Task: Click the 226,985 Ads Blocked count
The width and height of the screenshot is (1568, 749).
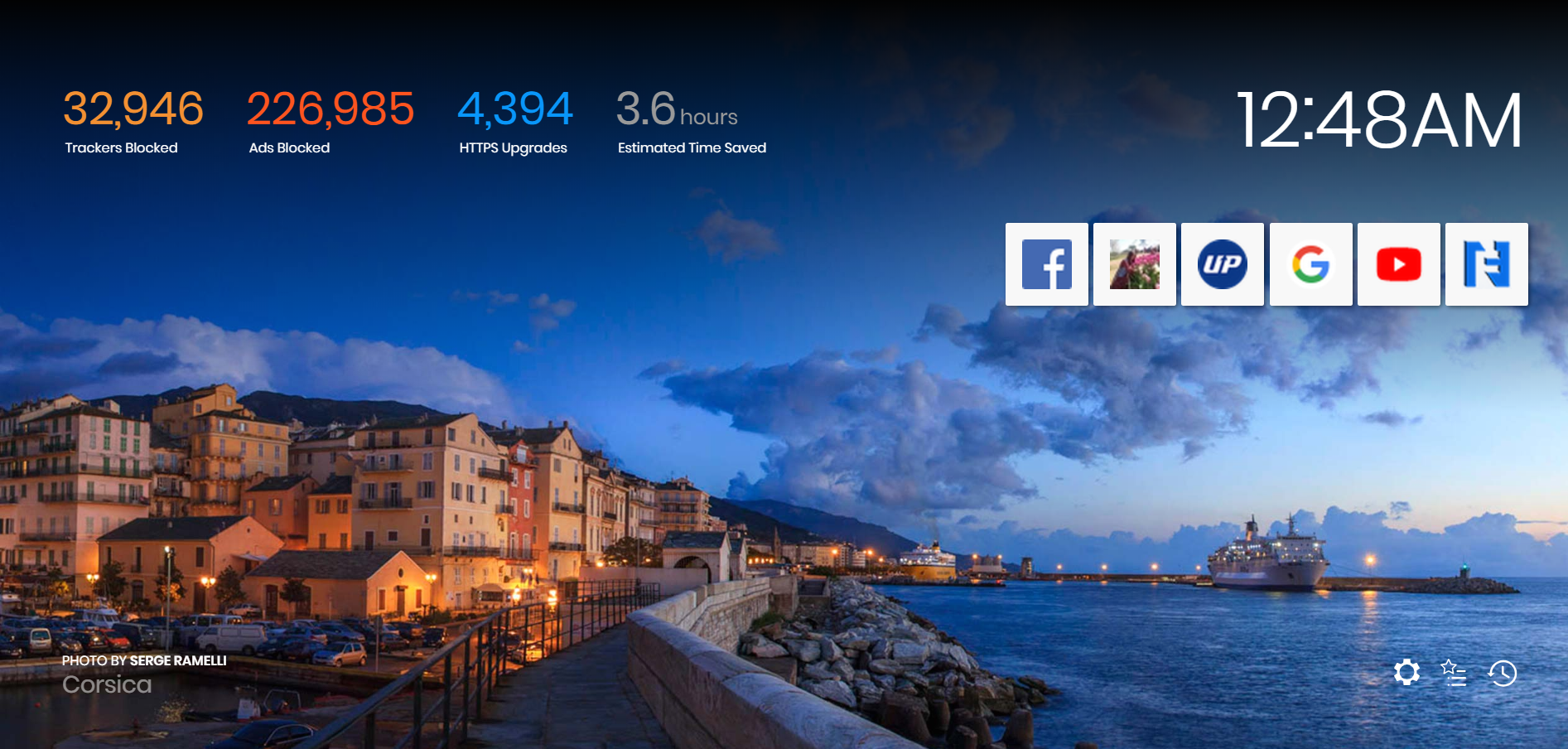Action: 330,109
